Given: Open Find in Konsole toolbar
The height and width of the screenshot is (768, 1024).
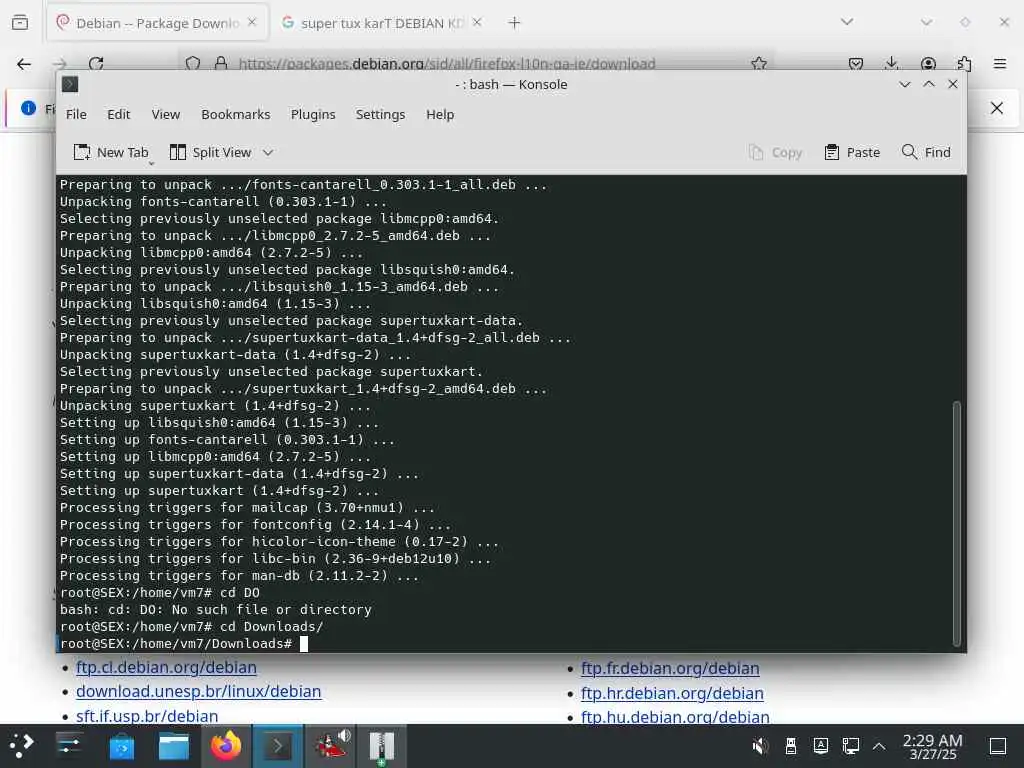Looking at the screenshot, I should [926, 152].
